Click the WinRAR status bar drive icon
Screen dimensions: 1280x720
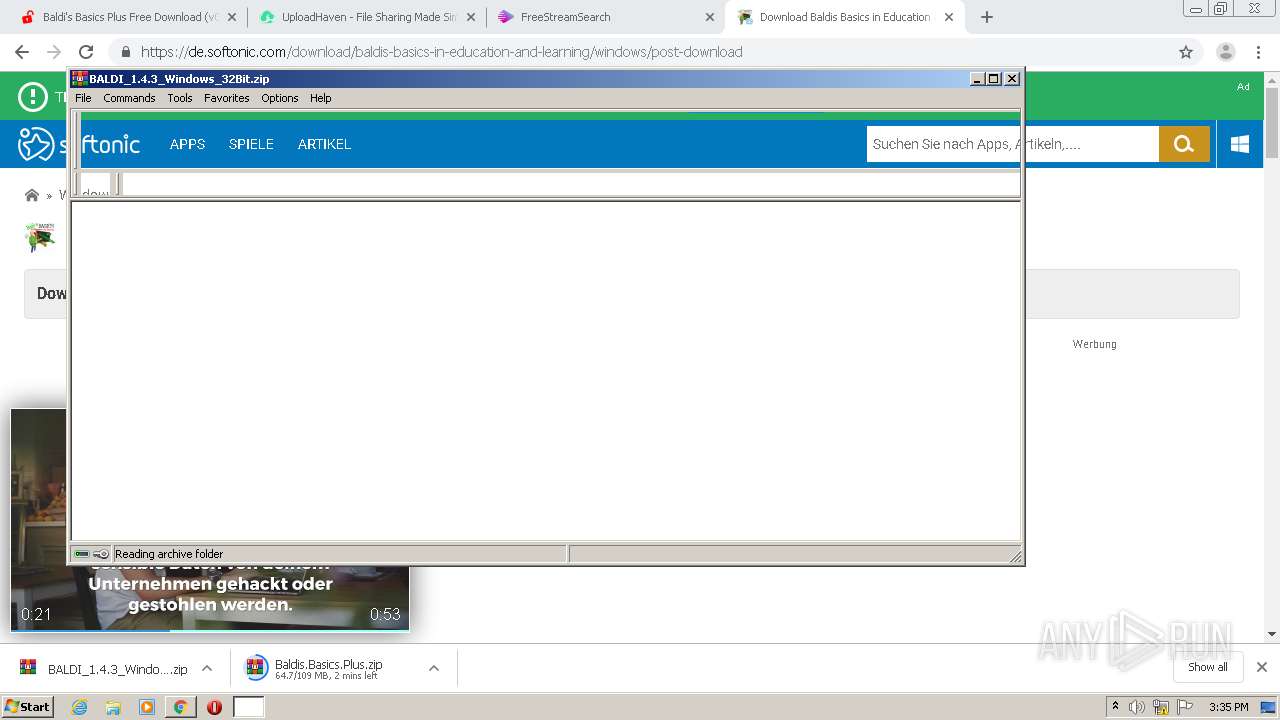(x=82, y=554)
